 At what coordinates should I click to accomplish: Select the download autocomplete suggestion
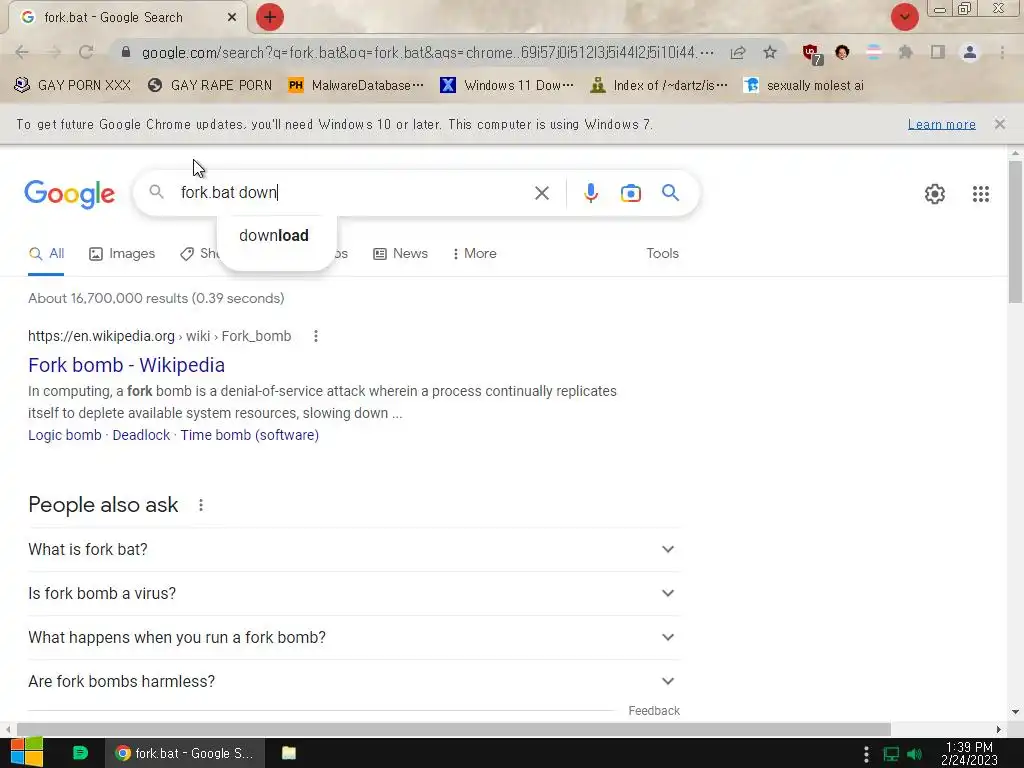click(277, 236)
